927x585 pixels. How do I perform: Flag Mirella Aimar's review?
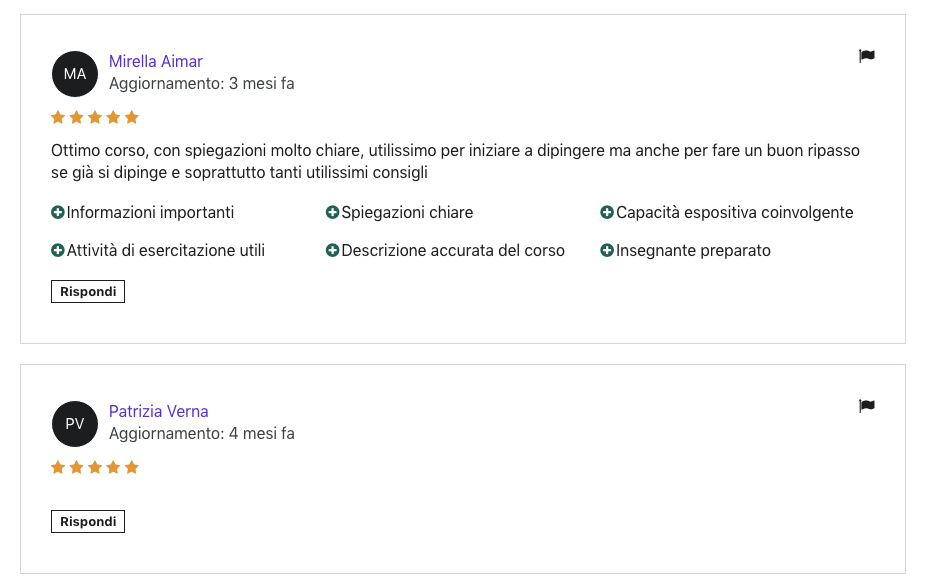[x=867, y=56]
